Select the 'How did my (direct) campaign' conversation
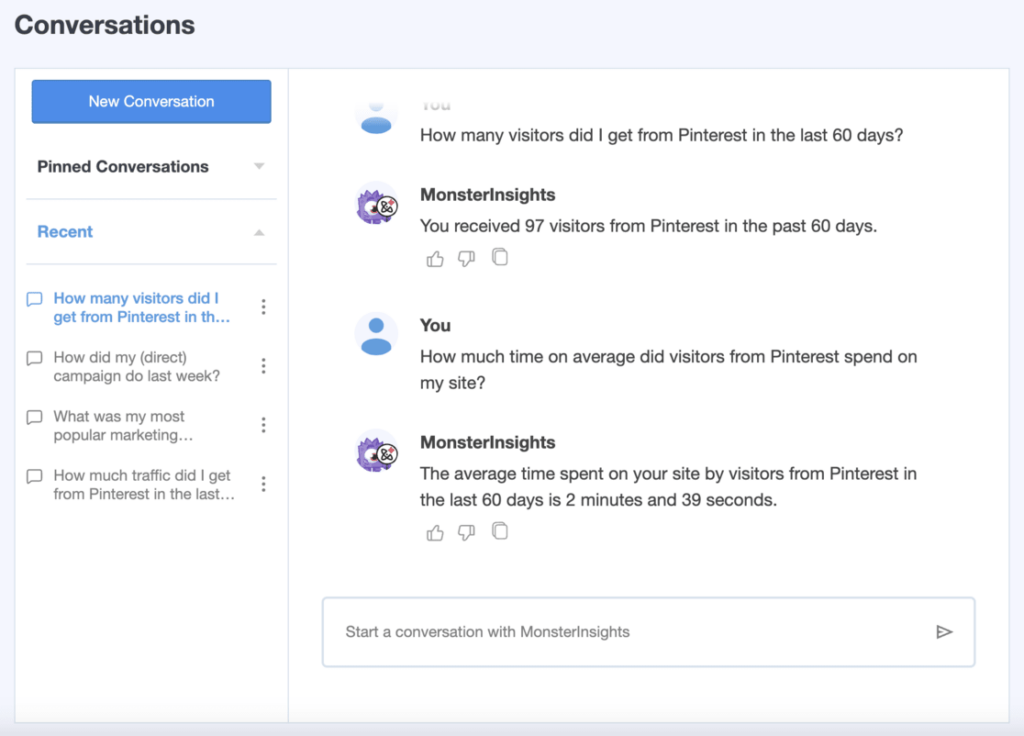Screen dimensions: 1024x736 [x=140, y=366]
